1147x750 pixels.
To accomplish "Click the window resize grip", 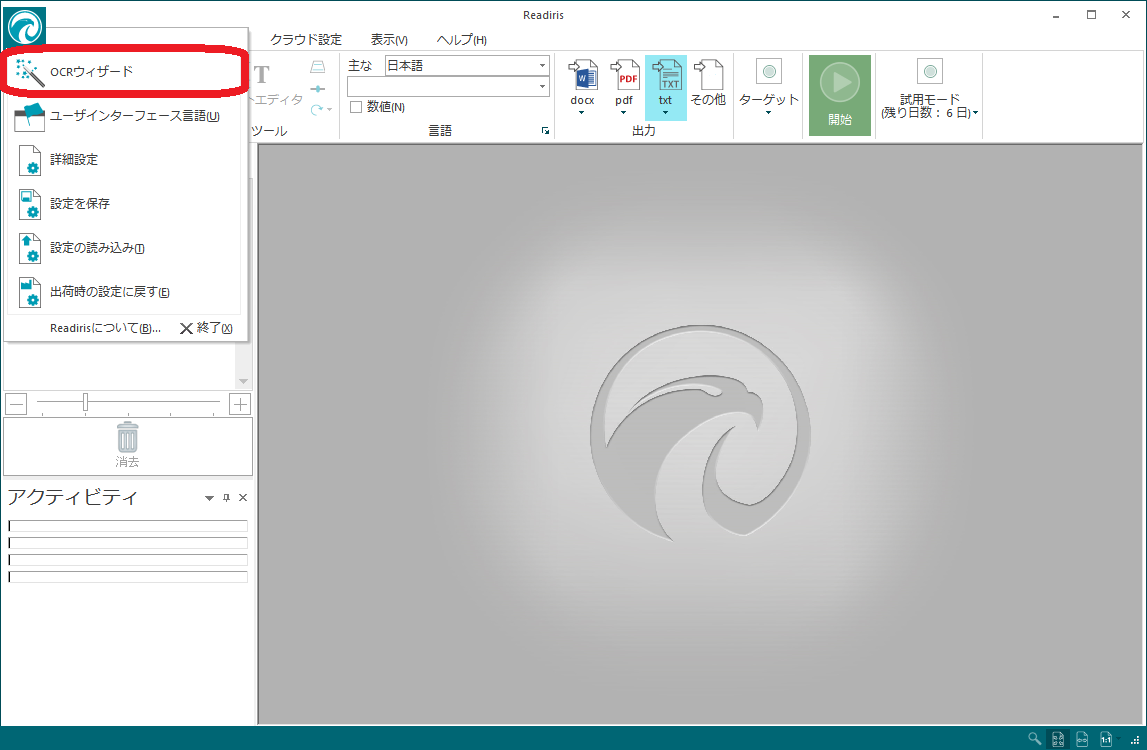I will pos(1135,740).
